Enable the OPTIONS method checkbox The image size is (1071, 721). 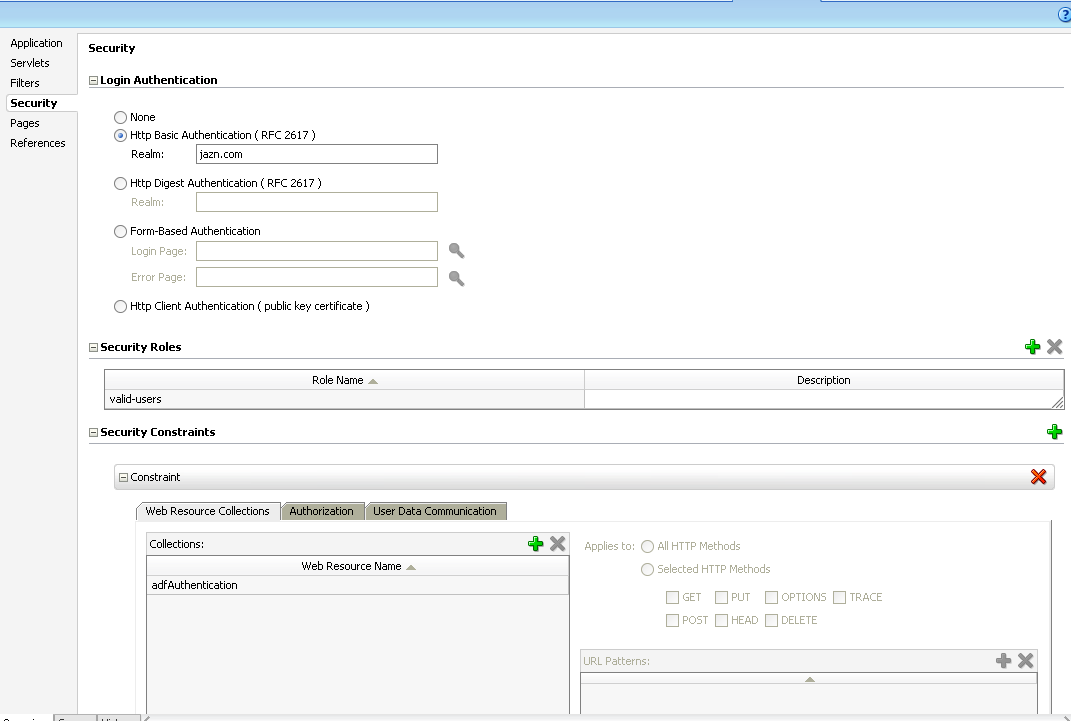pyautogui.click(x=771, y=597)
